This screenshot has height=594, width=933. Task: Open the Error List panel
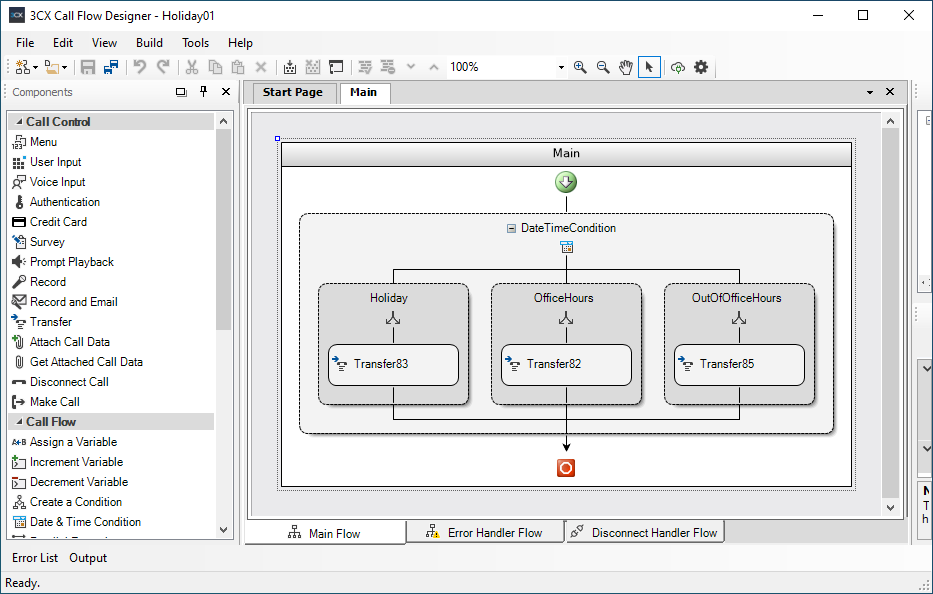point(35,558)
